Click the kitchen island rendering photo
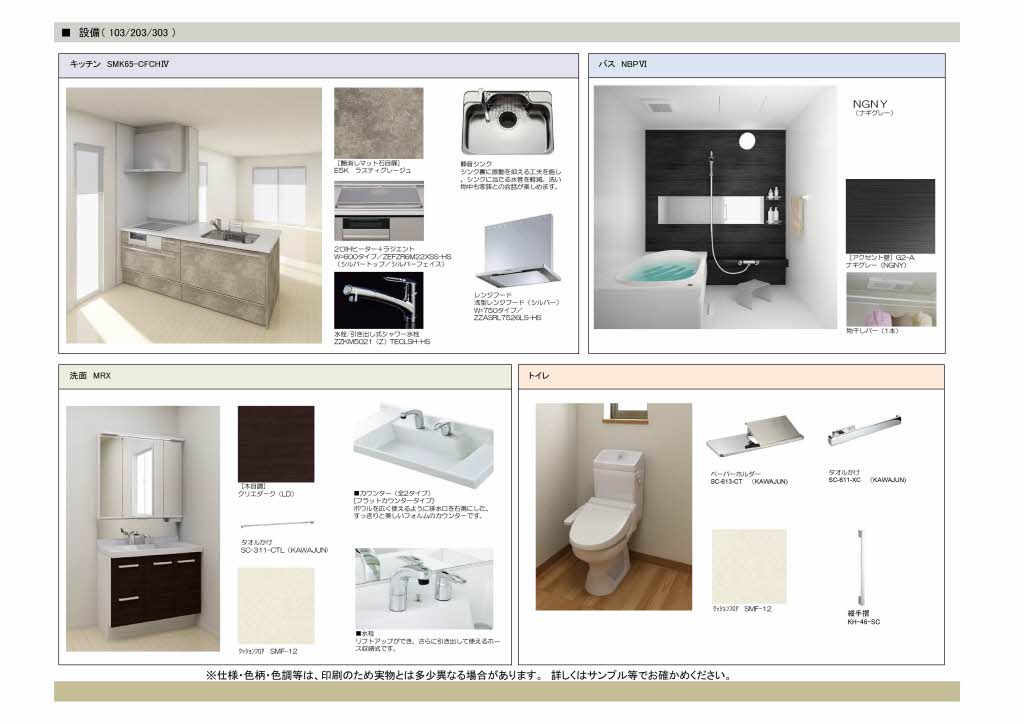The width and height of the screenshot is (1024, 724). coord(194,215)
